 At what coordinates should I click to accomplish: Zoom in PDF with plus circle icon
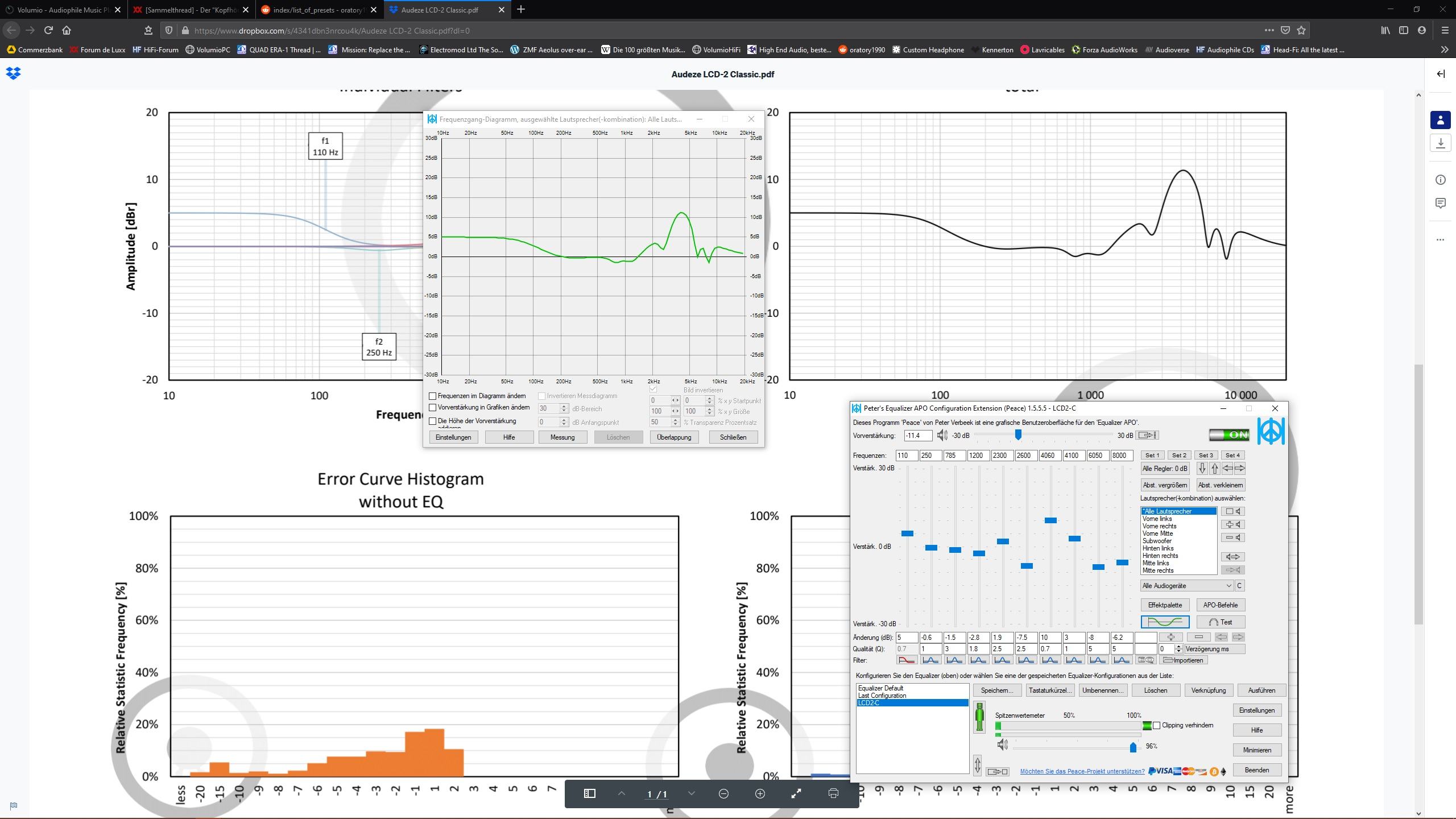tap(760, 793)
